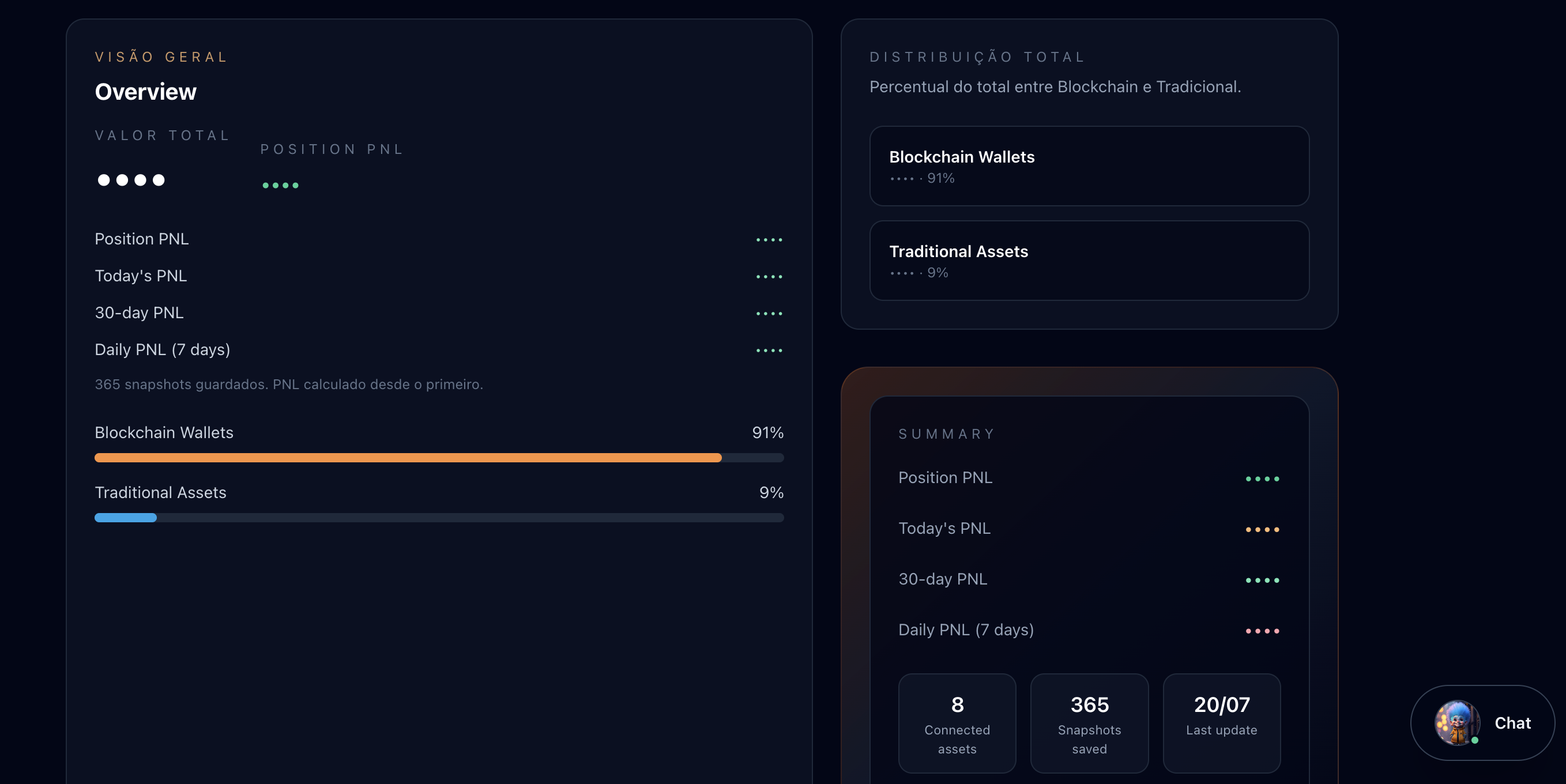Click the Chat avatar icon
The width and height of the screenshot is (1566, 784).
[1456, 723]
